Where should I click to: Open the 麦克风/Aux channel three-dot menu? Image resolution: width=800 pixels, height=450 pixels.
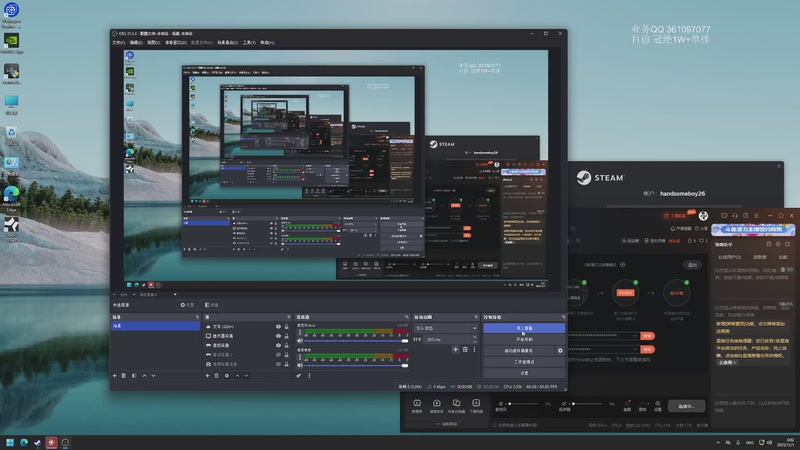point(300,333)
